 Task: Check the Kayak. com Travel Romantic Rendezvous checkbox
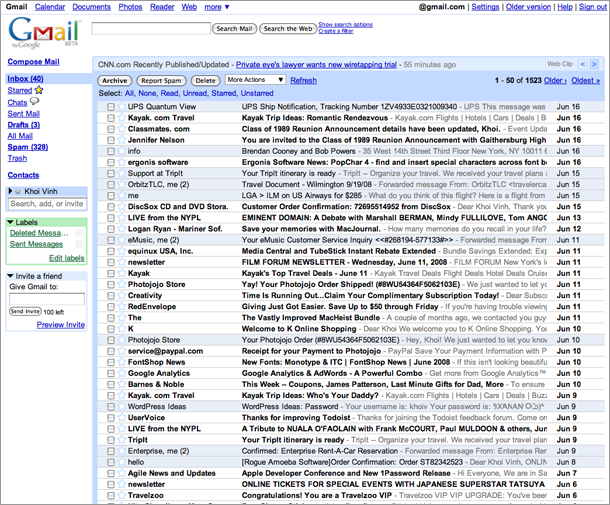(111, 117)
